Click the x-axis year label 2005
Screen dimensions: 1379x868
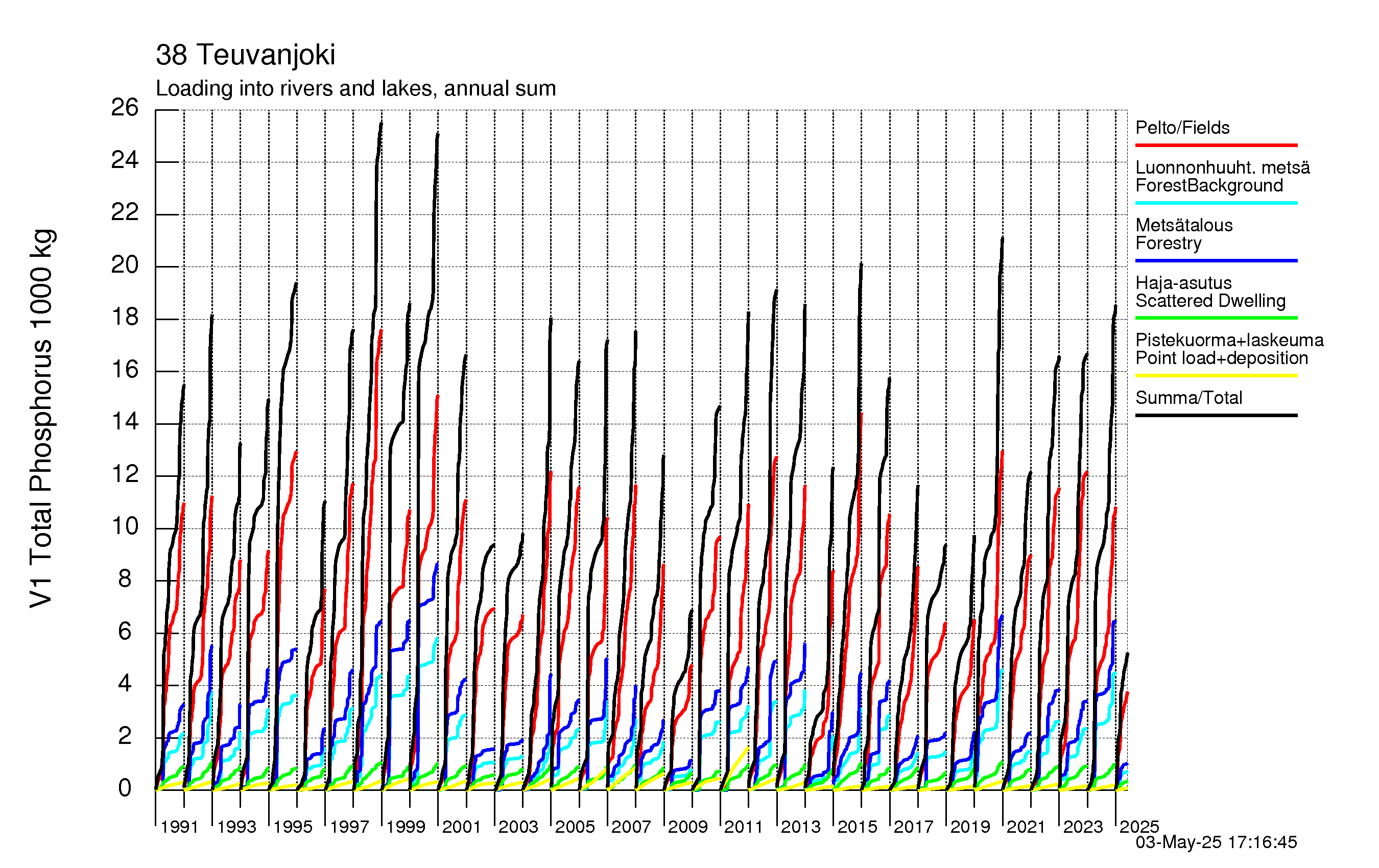575,827
